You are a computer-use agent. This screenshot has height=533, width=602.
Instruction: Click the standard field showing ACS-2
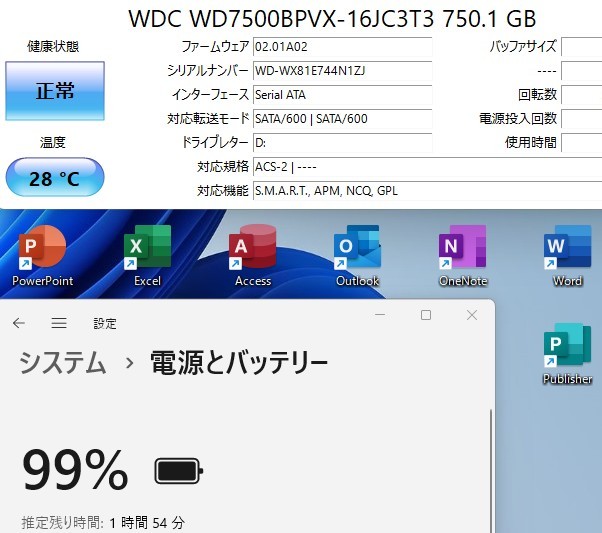click(x=427, y=167)
